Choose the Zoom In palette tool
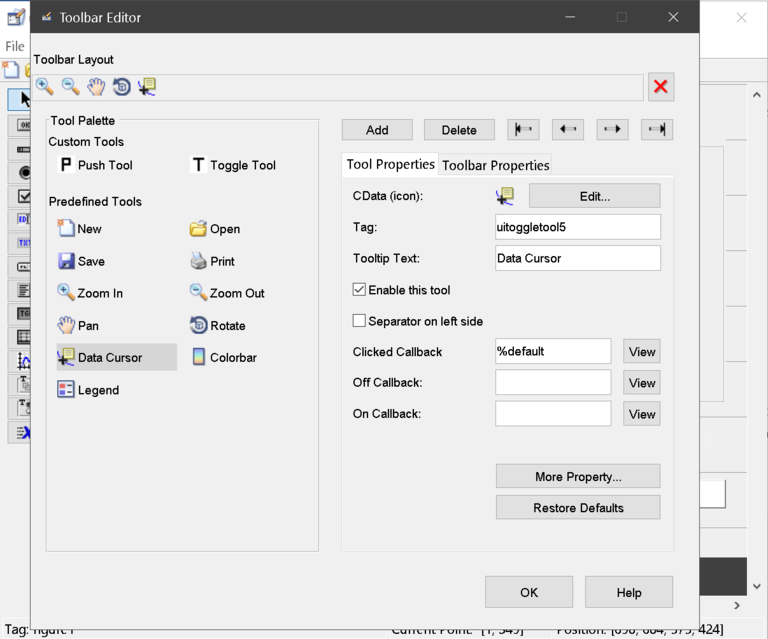Screen dimensions: 768x639 [x=90, y=293]
